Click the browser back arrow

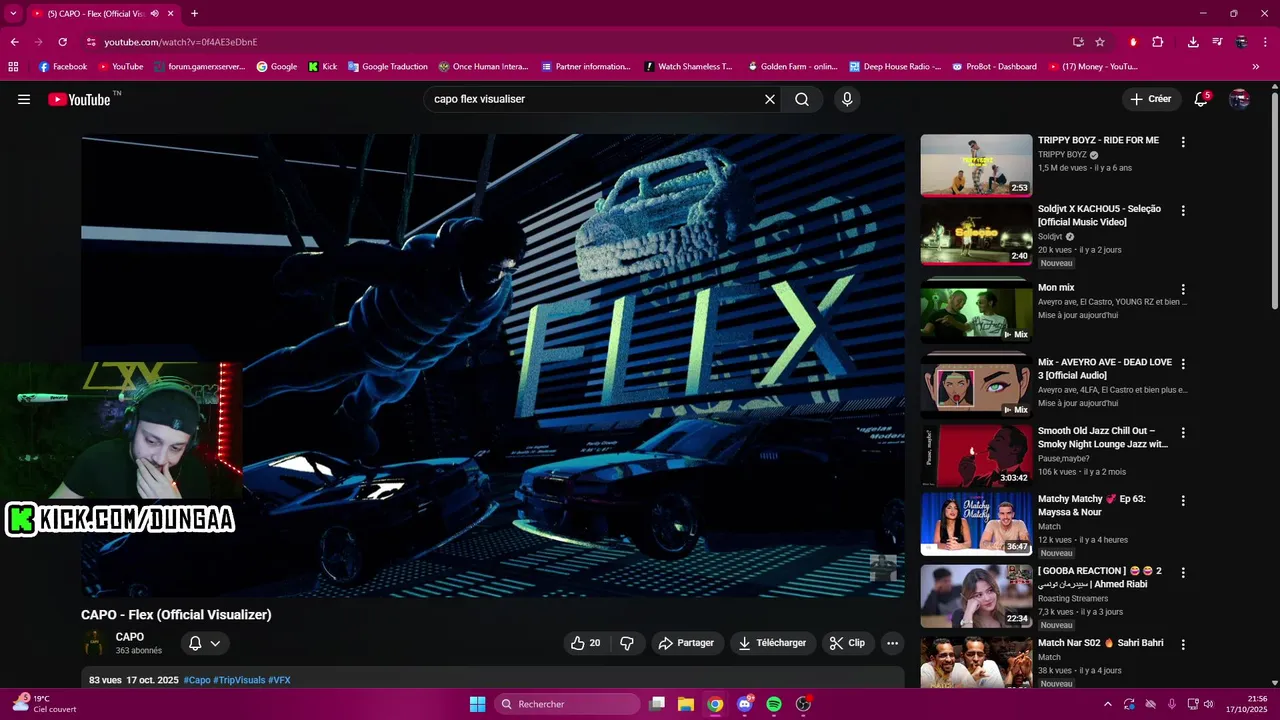click(x=14, y=42)
